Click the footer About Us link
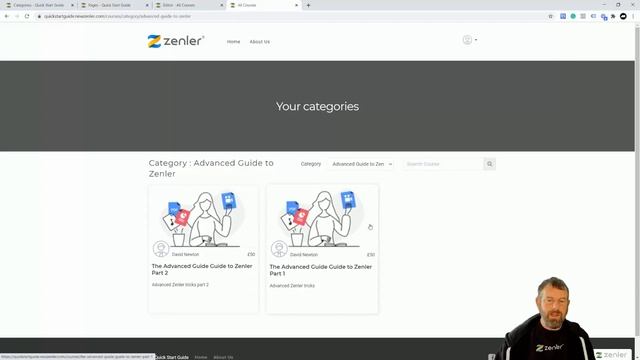 [223, 357]
